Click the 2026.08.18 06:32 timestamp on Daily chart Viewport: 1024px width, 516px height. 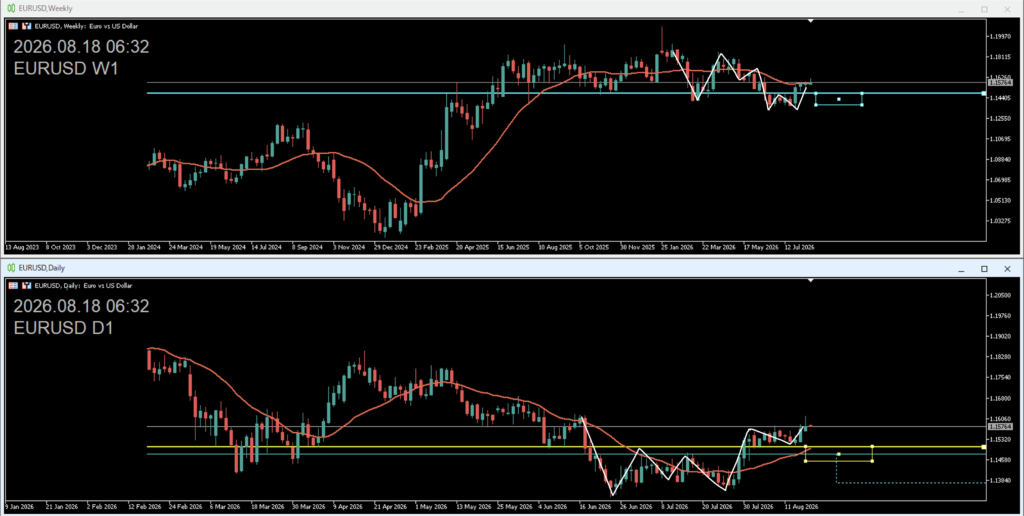(81, 306)
